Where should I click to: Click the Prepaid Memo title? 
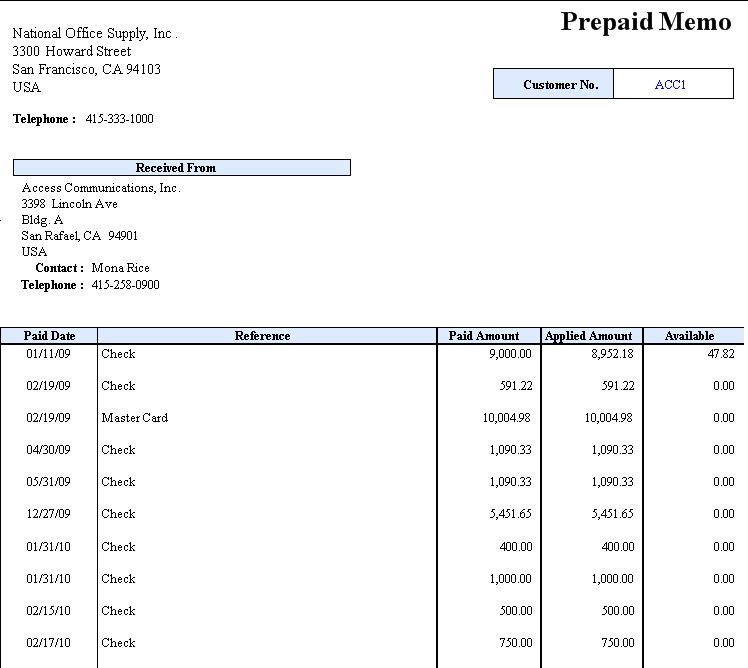[x=645, y=22]
